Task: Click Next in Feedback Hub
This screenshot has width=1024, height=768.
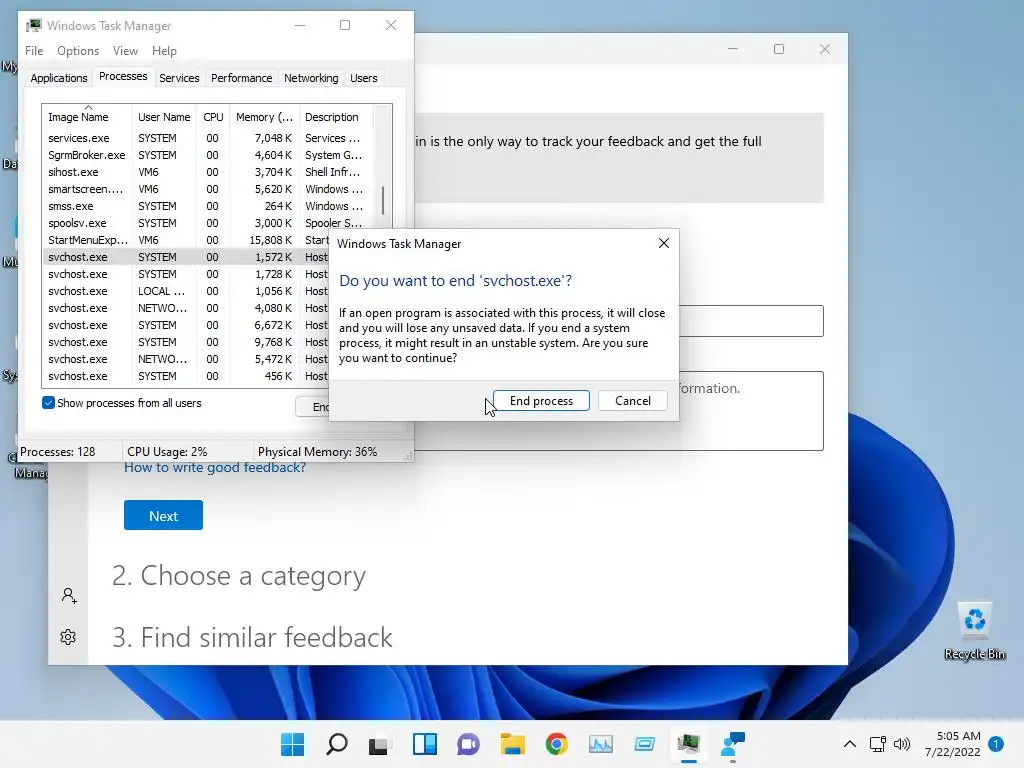Action: click(163, 515)
